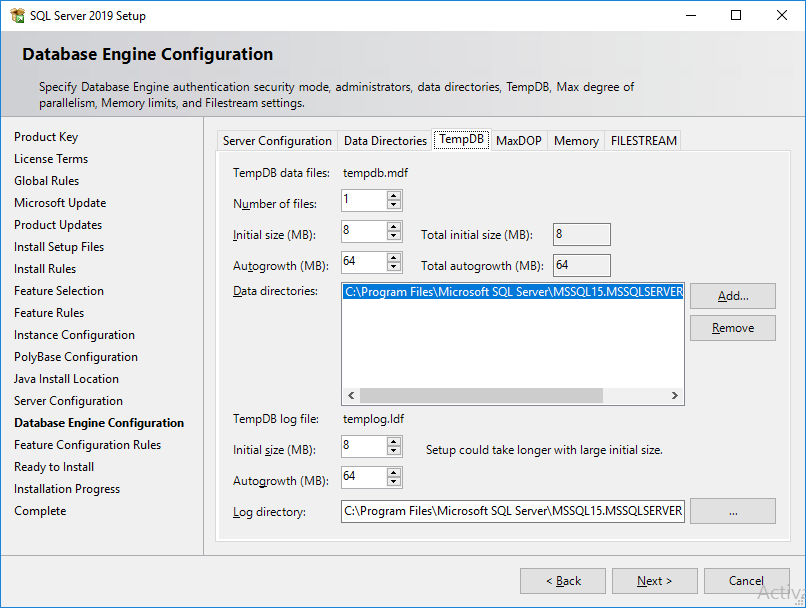Decrease TempDB data Autogrowth down arrow
This screenshot has width=806, height=608.
394,266
